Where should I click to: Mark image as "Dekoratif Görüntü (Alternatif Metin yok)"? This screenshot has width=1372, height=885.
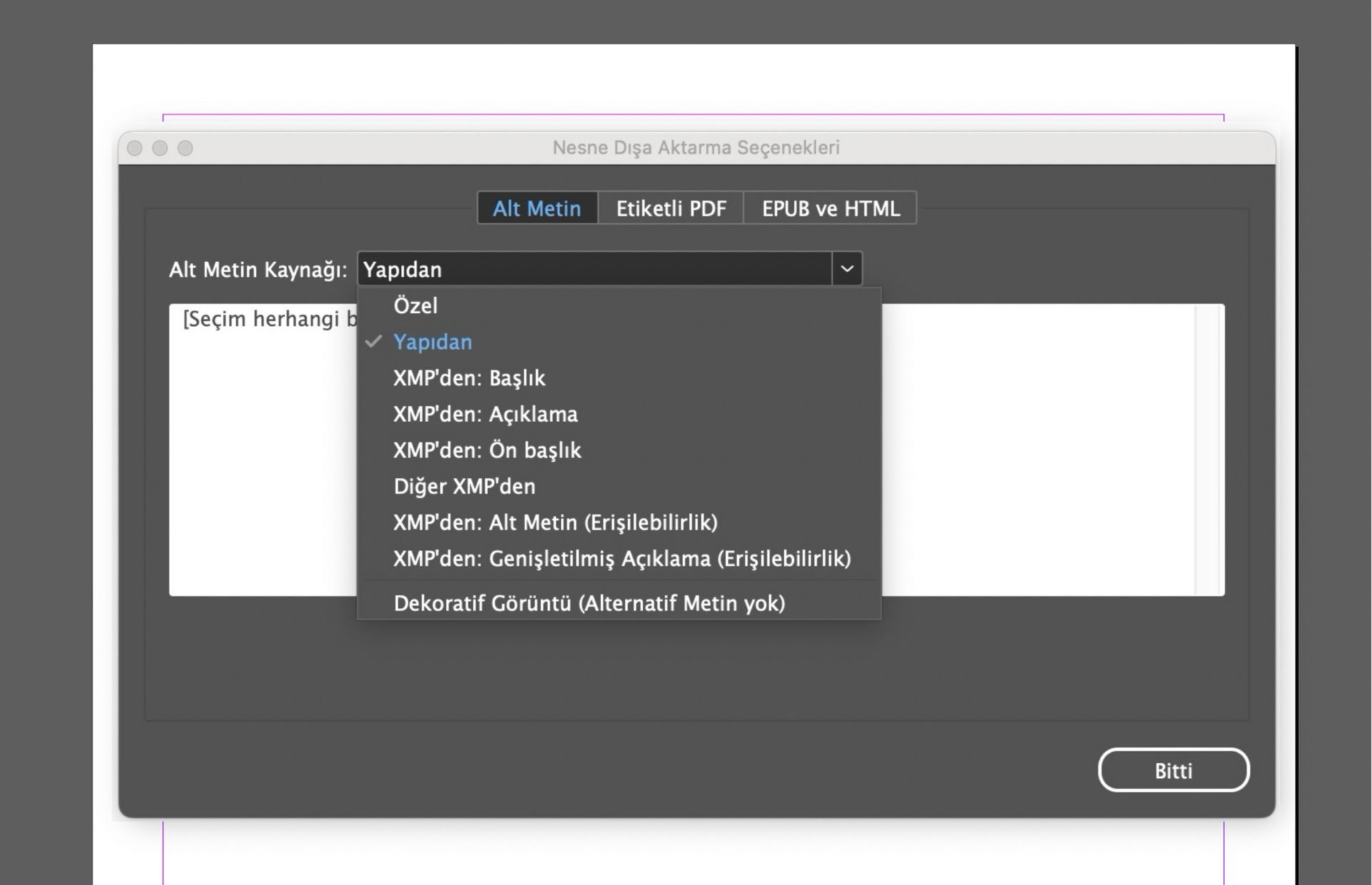pos(589,603)
